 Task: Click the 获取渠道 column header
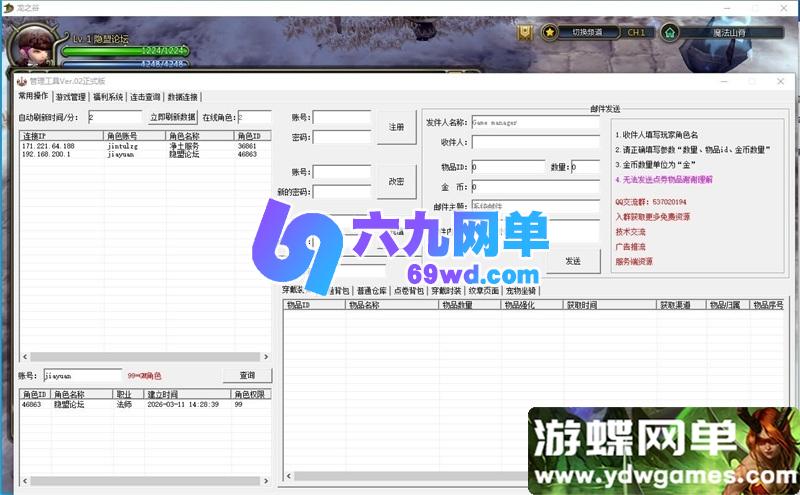[681, 305]
